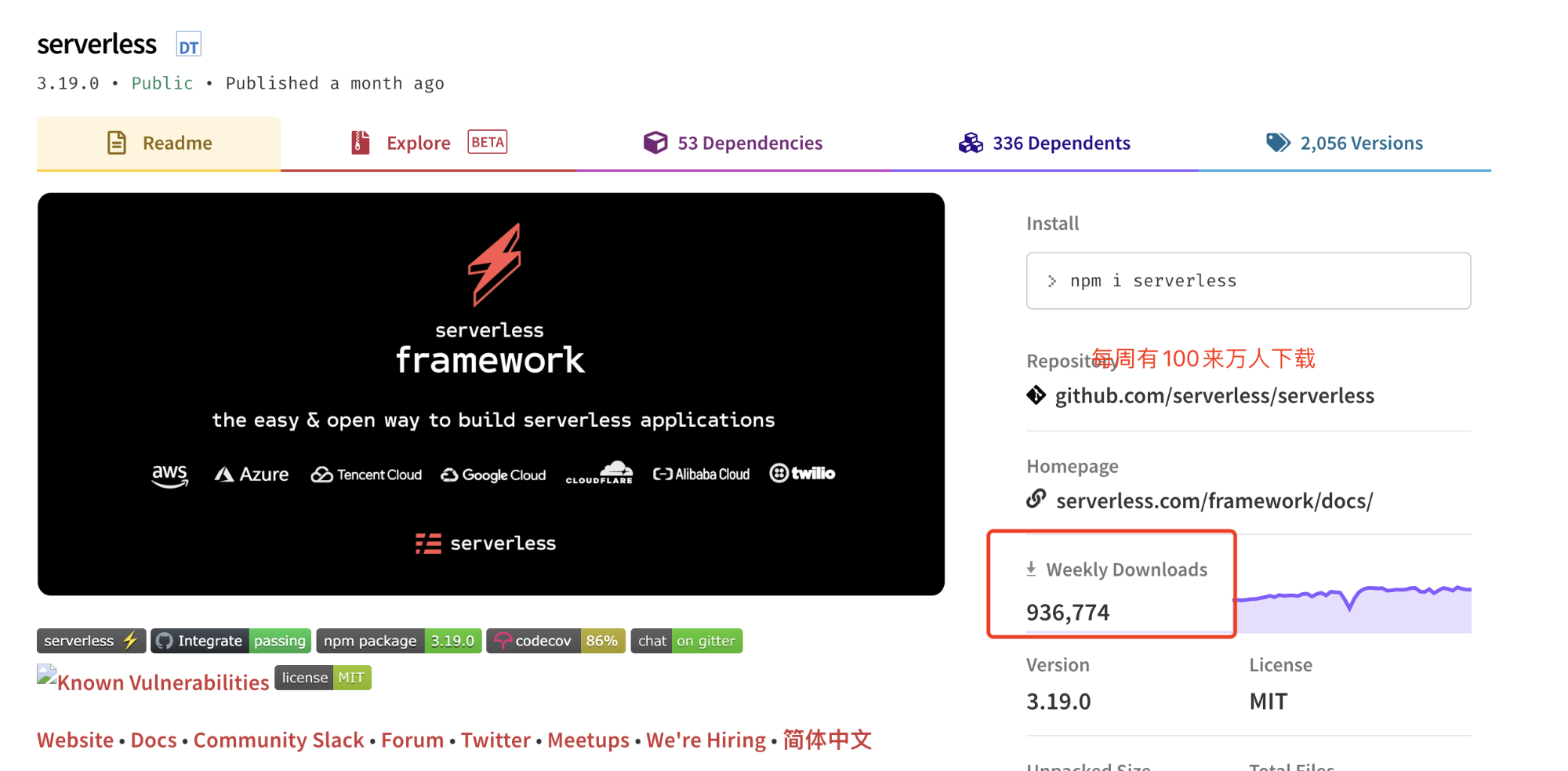This screenshot has height=771, width=1568.
Task: Click the Cloudflare logo in the banner
Action: tap(600, 472)
